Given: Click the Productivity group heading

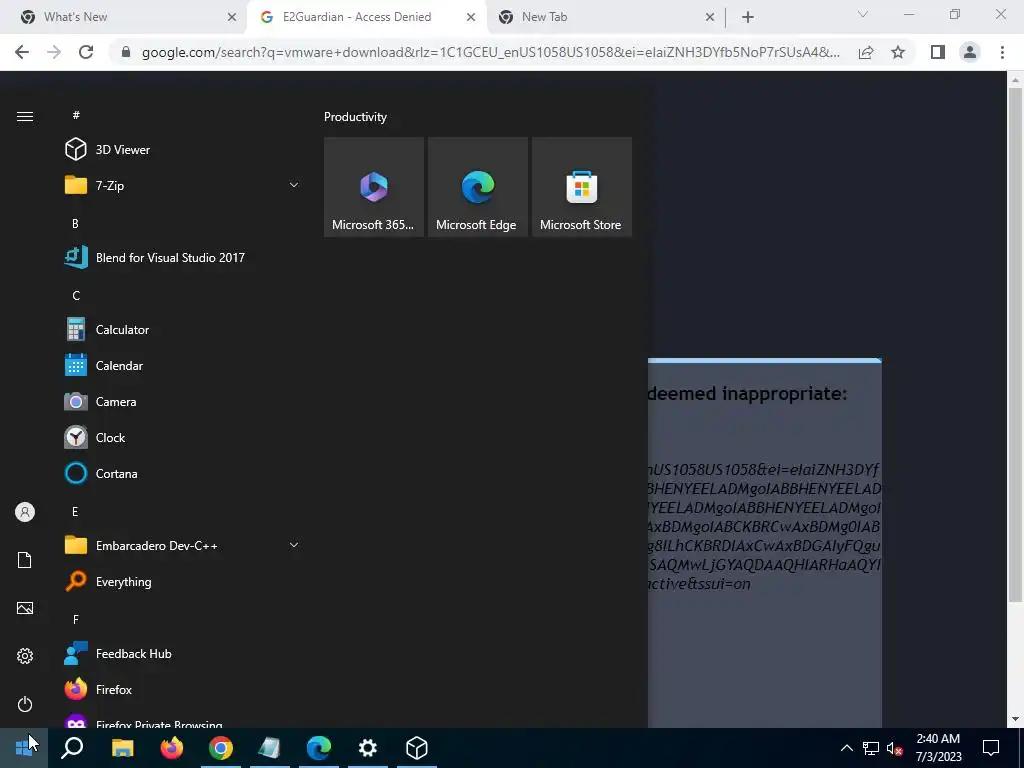Looking at the screenshot, I should 355,117.
